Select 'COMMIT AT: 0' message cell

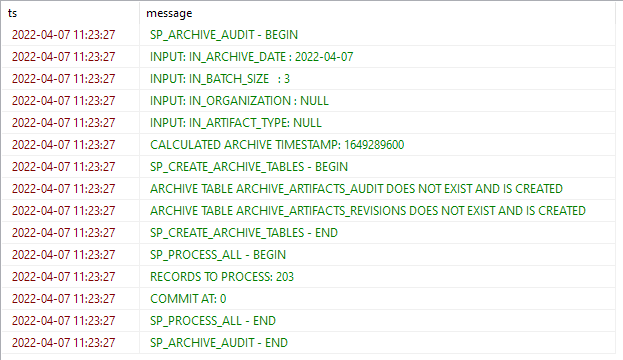[x=377, y=299]
